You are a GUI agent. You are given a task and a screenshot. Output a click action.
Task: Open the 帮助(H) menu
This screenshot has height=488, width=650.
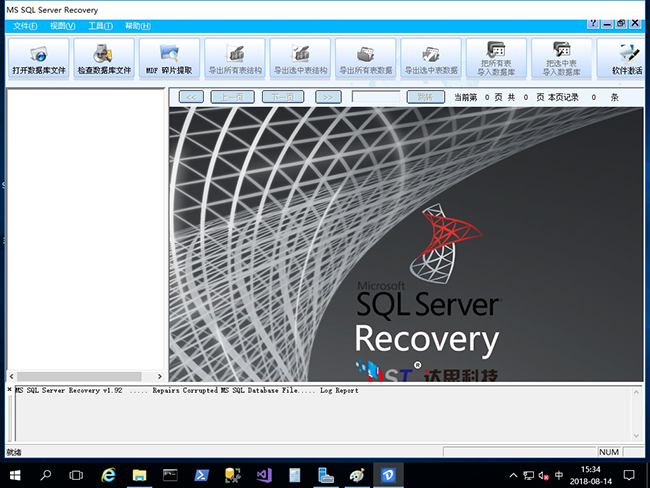point(138,25)
